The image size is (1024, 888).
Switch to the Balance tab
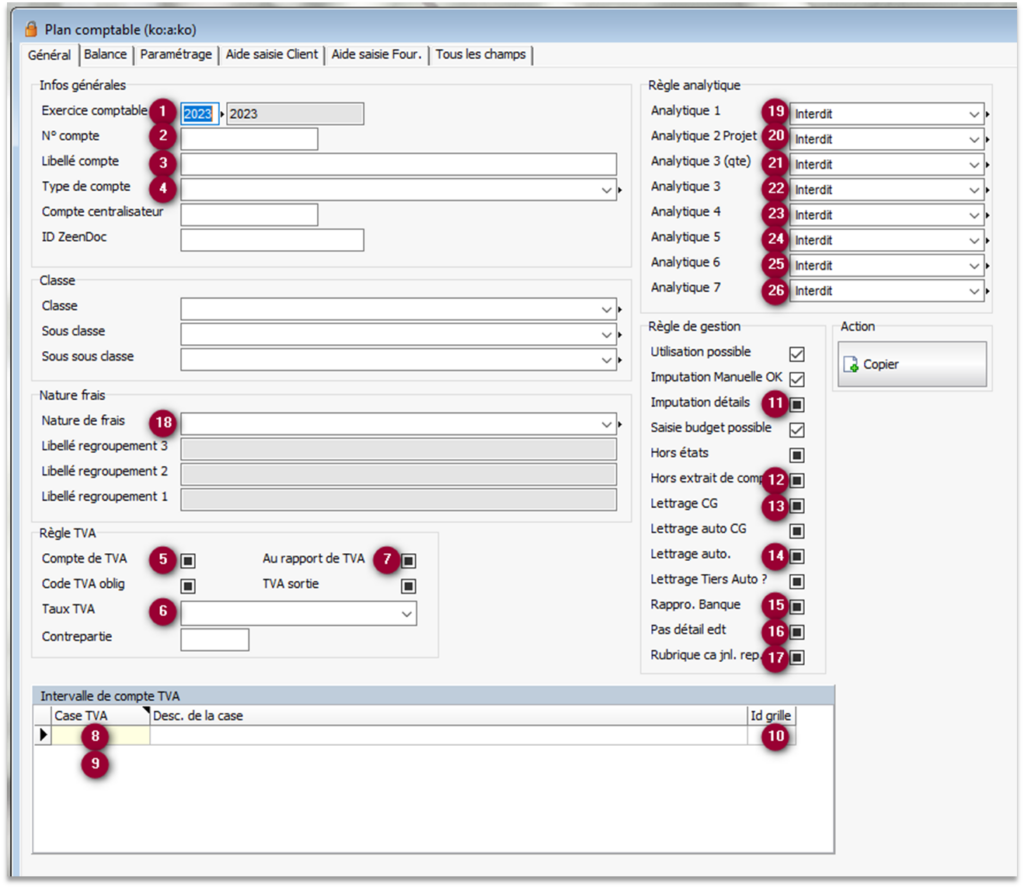click(105, 55)
